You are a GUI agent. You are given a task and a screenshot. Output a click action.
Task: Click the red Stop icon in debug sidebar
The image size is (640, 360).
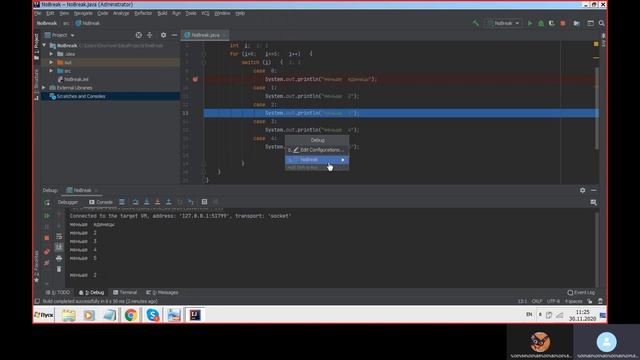coord(47,238)
